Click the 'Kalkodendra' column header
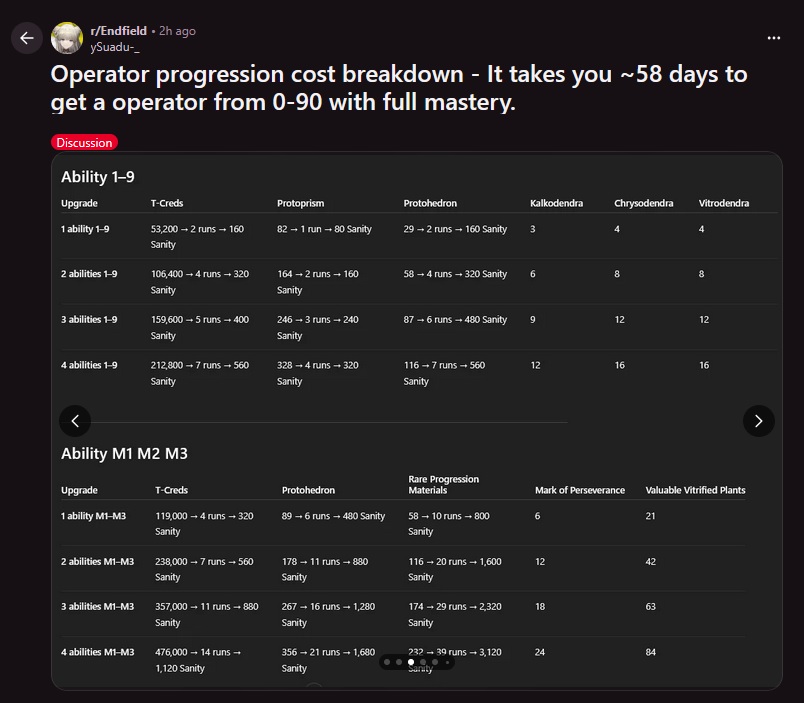The width and height of the screenshot is (804, 703). [x=556, y=203]
